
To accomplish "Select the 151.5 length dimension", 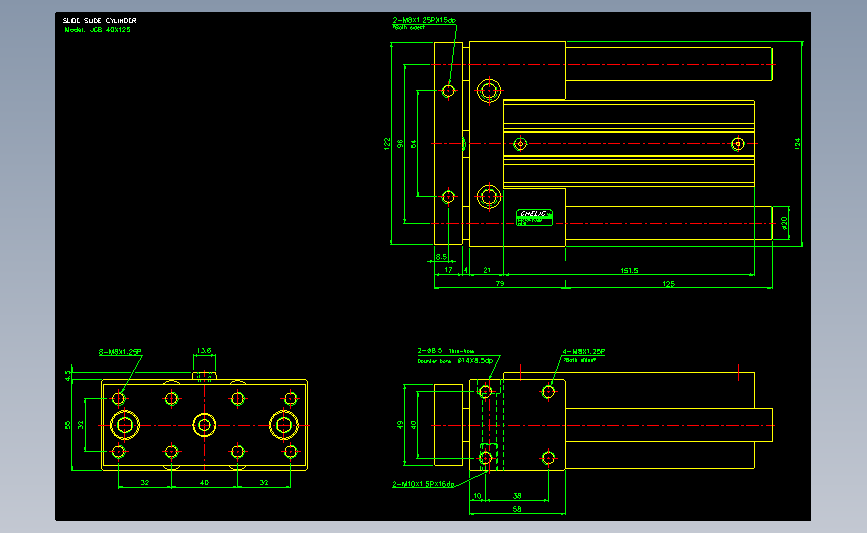I will coord(629,270).
